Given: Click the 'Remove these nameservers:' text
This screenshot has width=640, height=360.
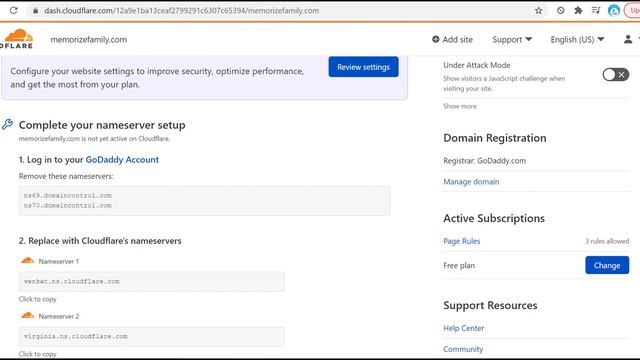Looking at the screenshot, I should click(x=66, y=176).
